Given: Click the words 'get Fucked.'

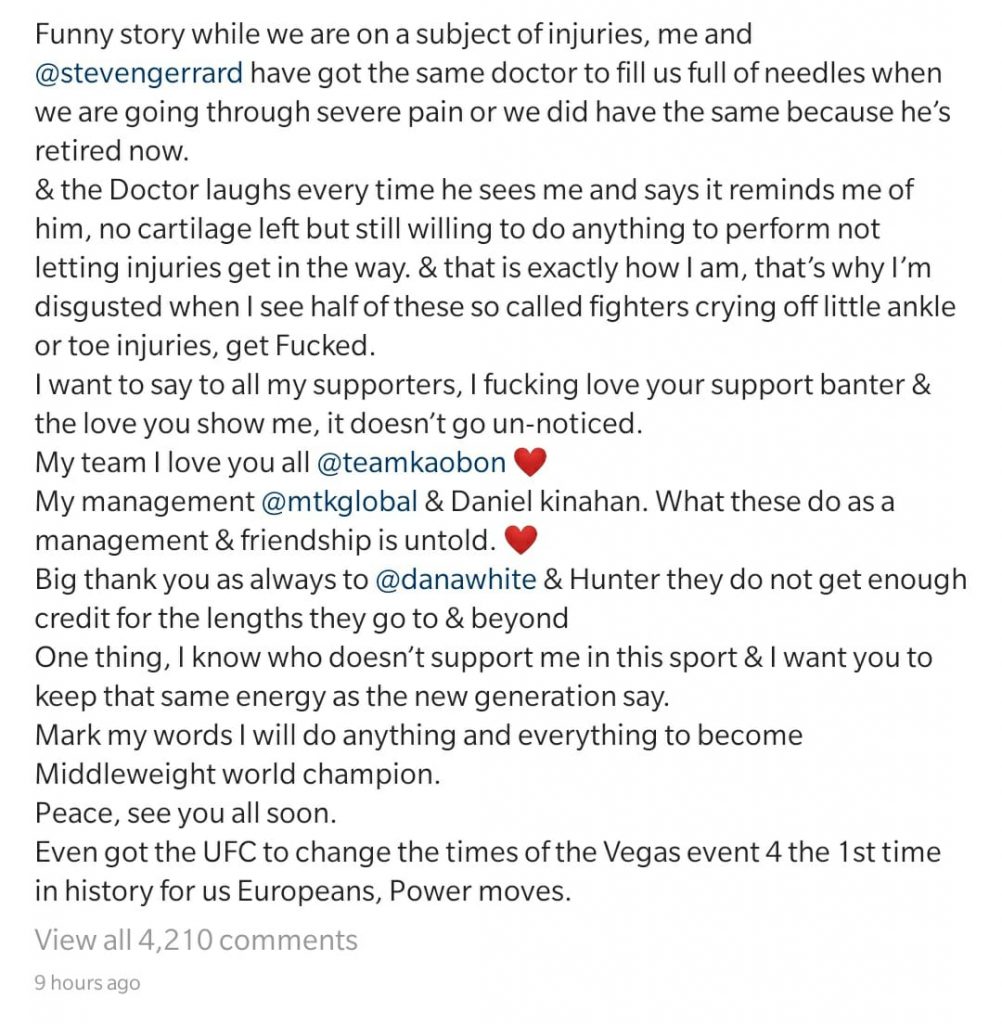Looking at the screenshot, I should [x=300, y=346].
